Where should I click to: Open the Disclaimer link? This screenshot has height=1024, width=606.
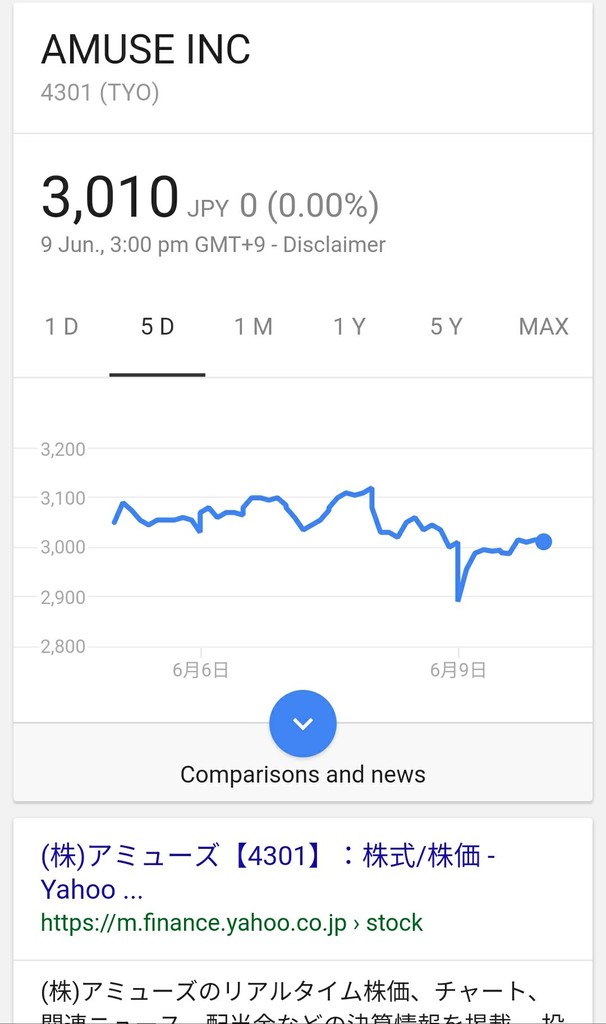pyautogui.click(x=334, y=245)
